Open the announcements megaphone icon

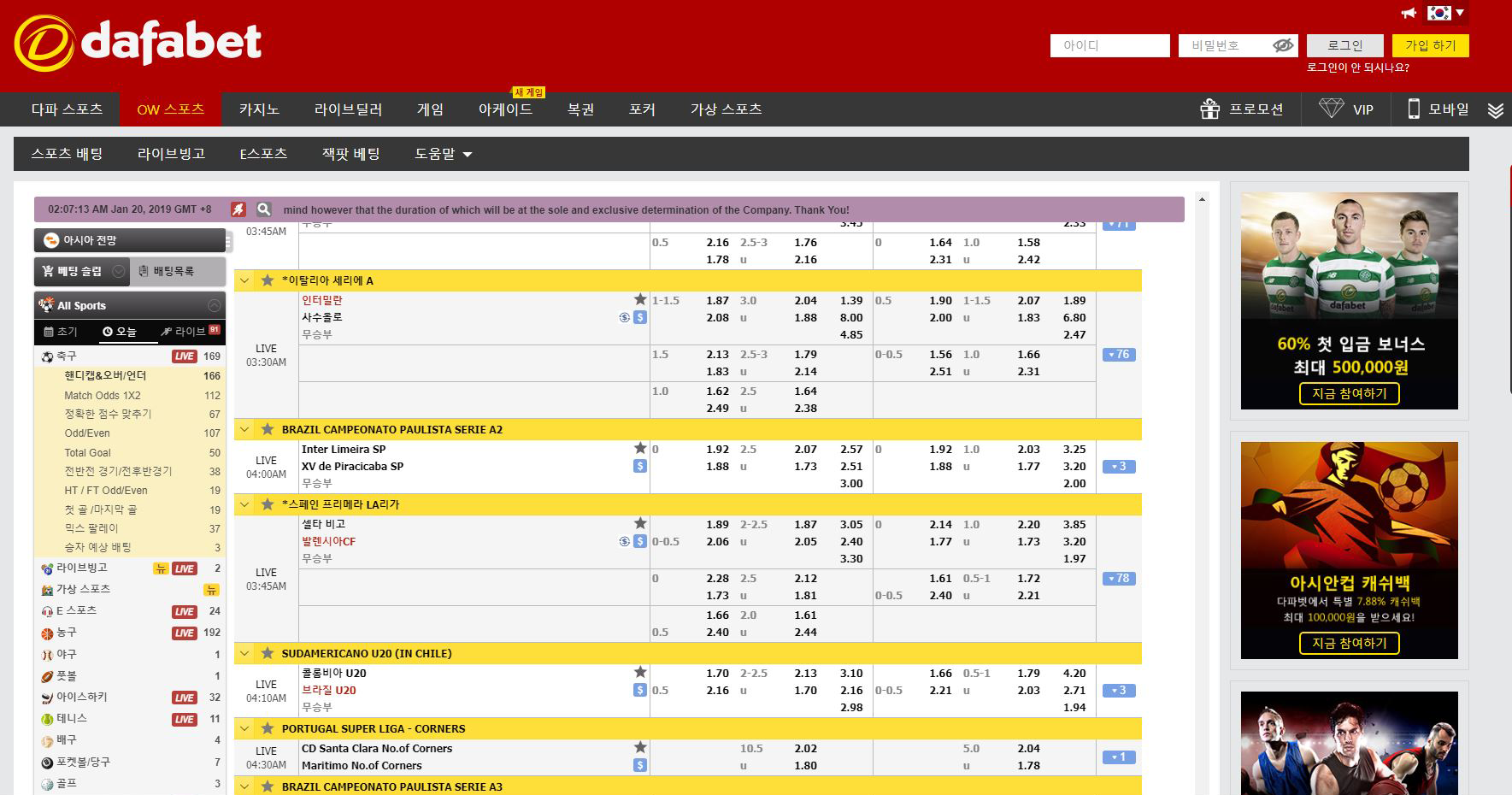(x=1409, y=13)
